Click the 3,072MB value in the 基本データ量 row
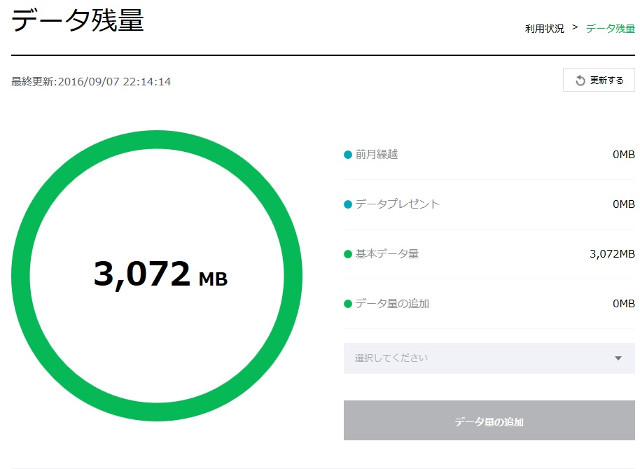 click(x=612, y=254)
